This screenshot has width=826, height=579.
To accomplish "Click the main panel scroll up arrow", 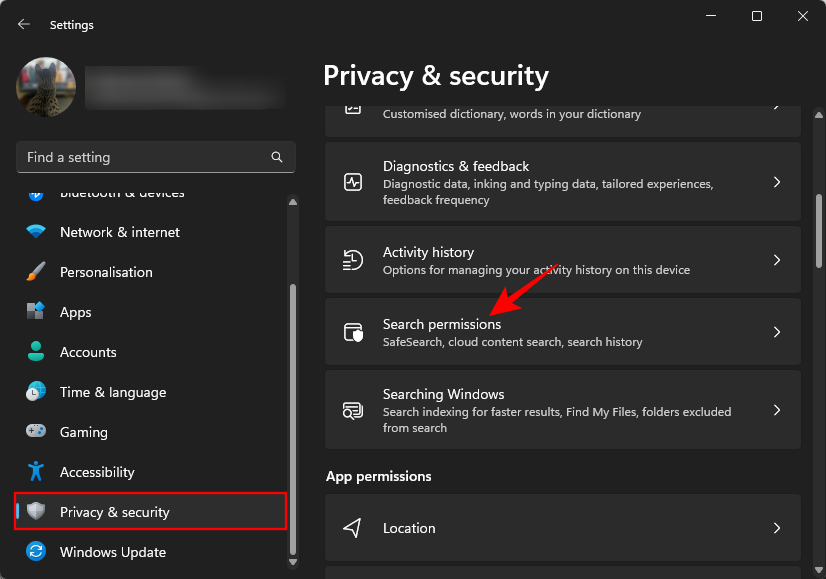I will tap(819, 114).
